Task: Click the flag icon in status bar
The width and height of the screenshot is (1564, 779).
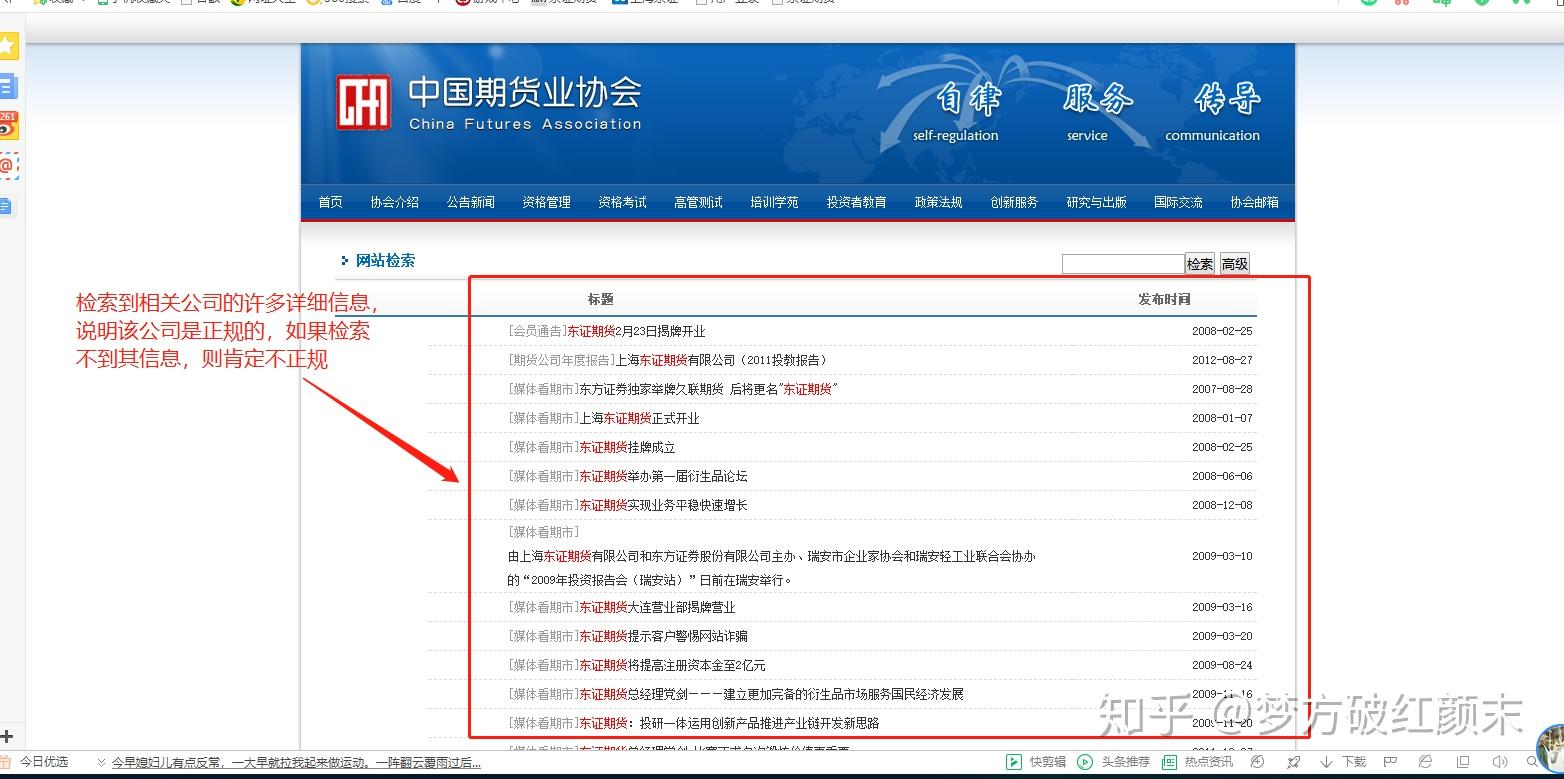Action: pyautogui.click(x=1389, y=762)
